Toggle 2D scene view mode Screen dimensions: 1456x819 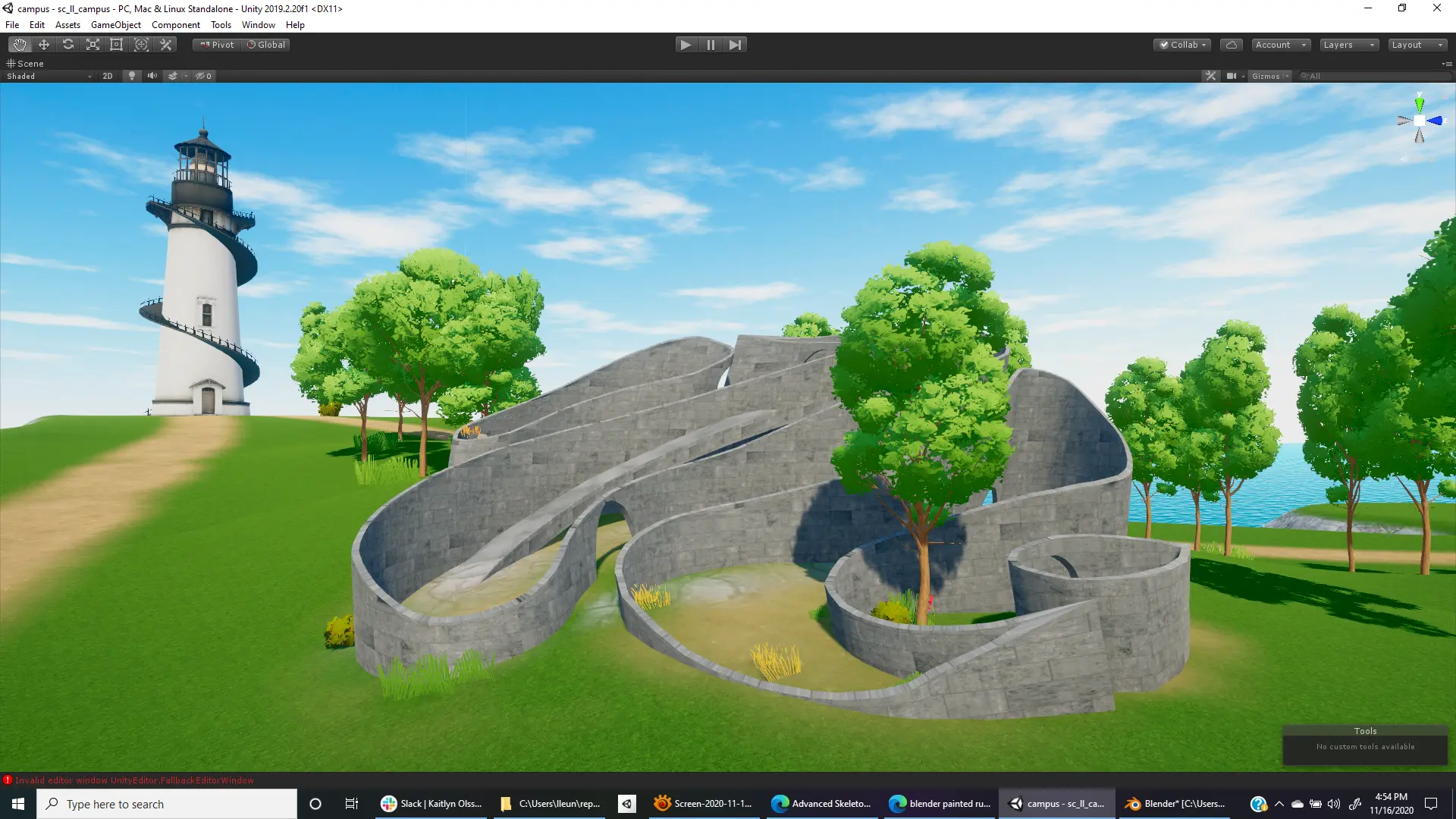(x=108, y=76)
